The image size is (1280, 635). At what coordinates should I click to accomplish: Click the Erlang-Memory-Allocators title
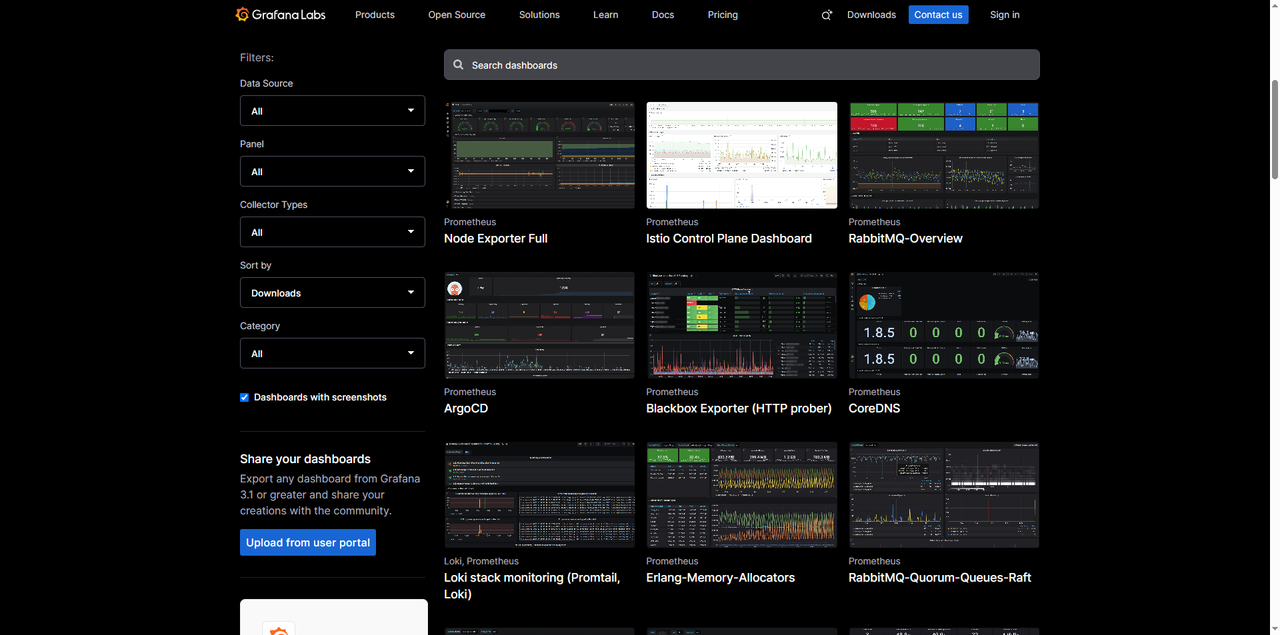click(x=721, y=578)
